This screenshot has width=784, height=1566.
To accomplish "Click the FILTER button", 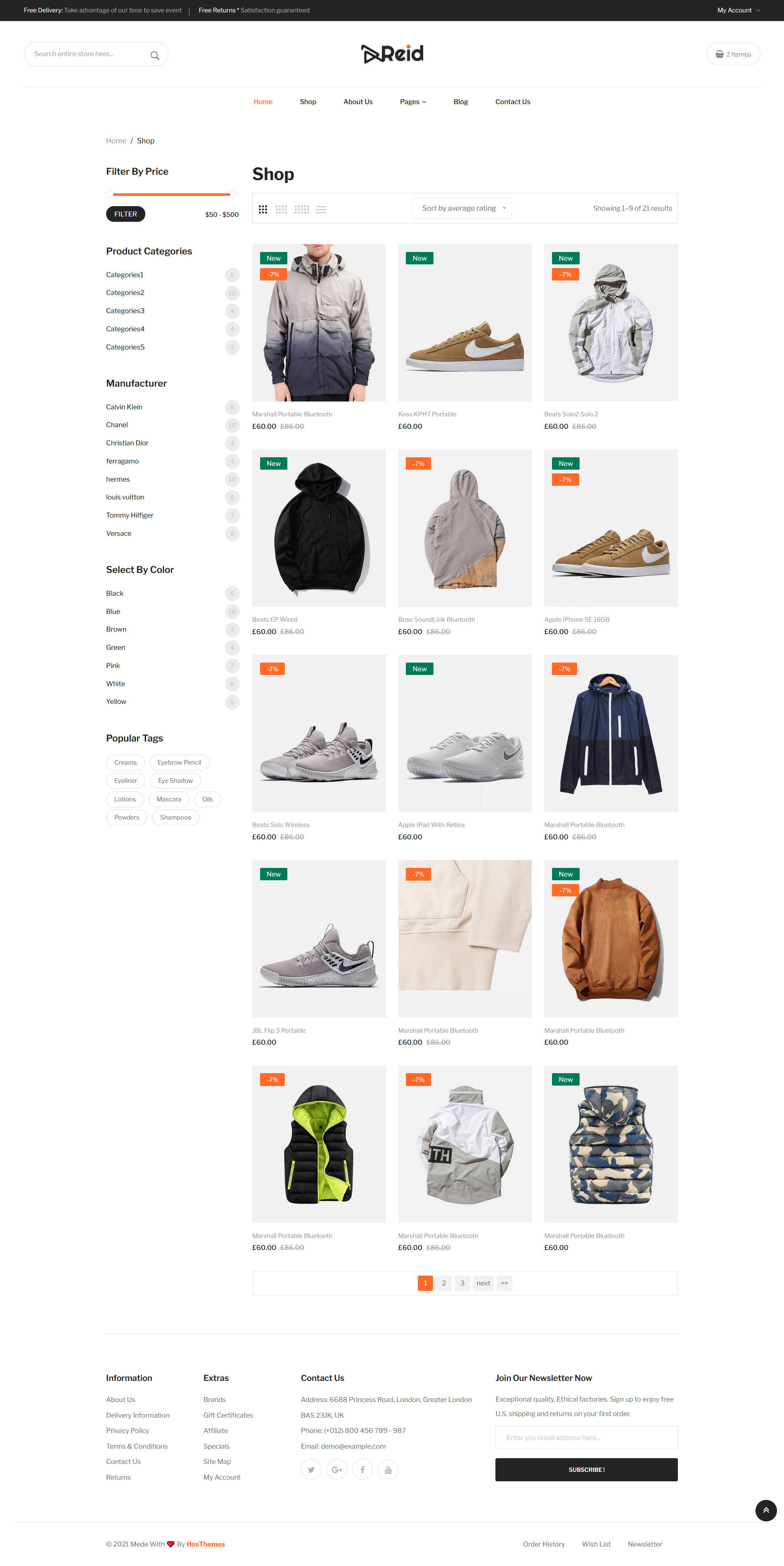I will pyautogui.click(x=125, y=214).
